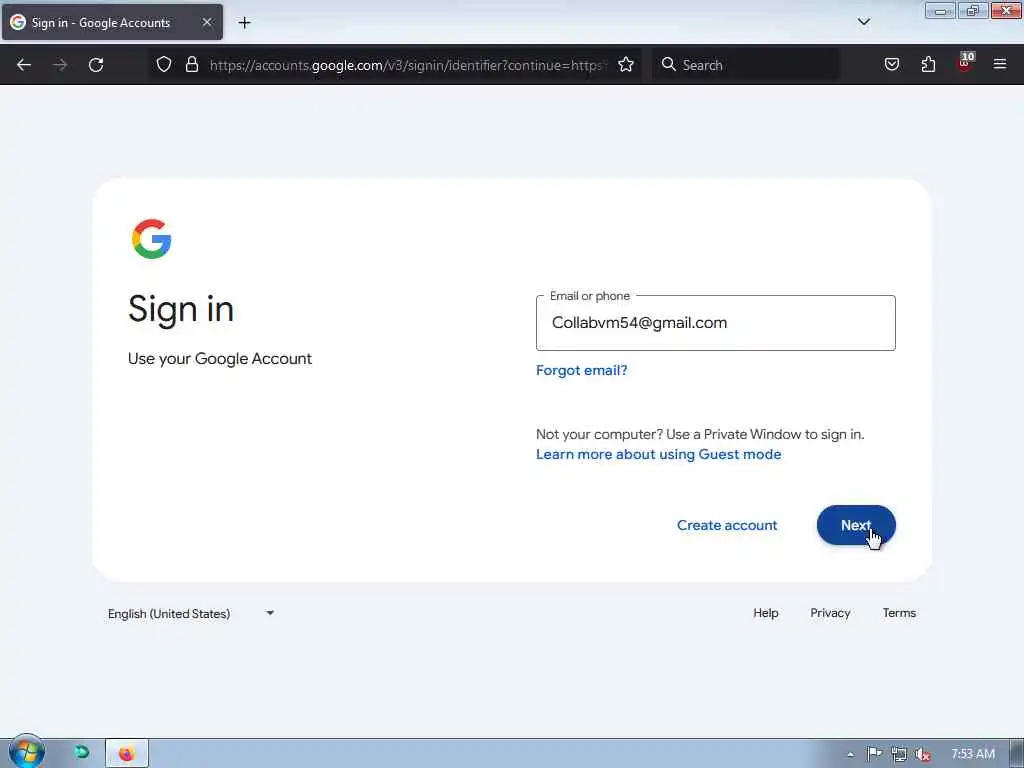Restore down the Firefox window
The width and height of the screenshot is (1024, 768).
click(972, 10)
